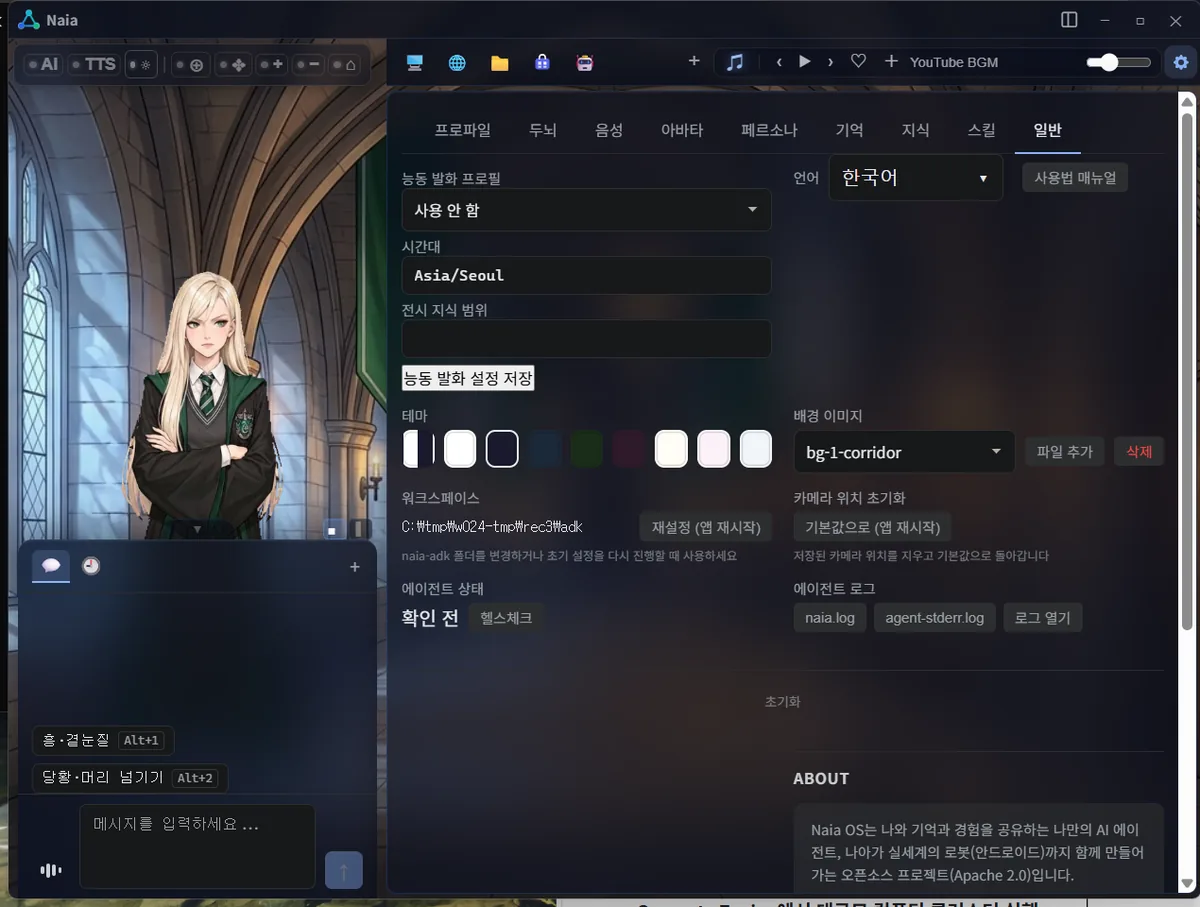Open the desktop monitor icon in top bar
This screenshot has height=907, width=1200.
pos(414,62)
